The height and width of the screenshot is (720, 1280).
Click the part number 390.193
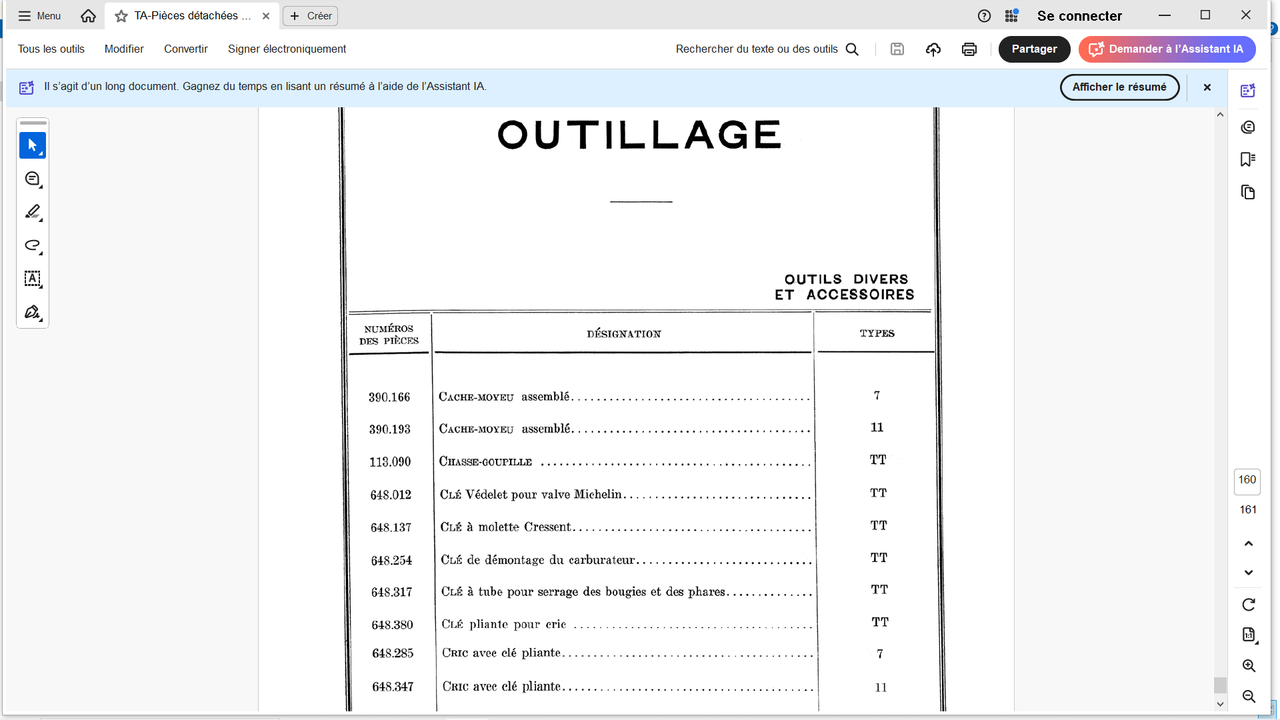coord(389,429)
